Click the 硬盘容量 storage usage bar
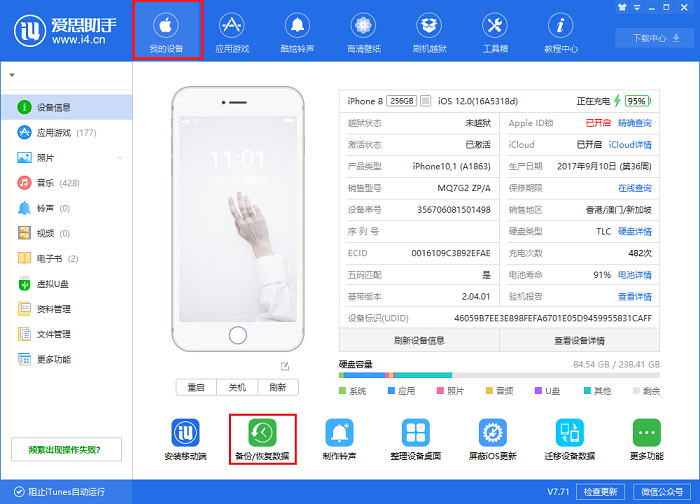This screenshot has height=504, width=700. click(499, 375)
